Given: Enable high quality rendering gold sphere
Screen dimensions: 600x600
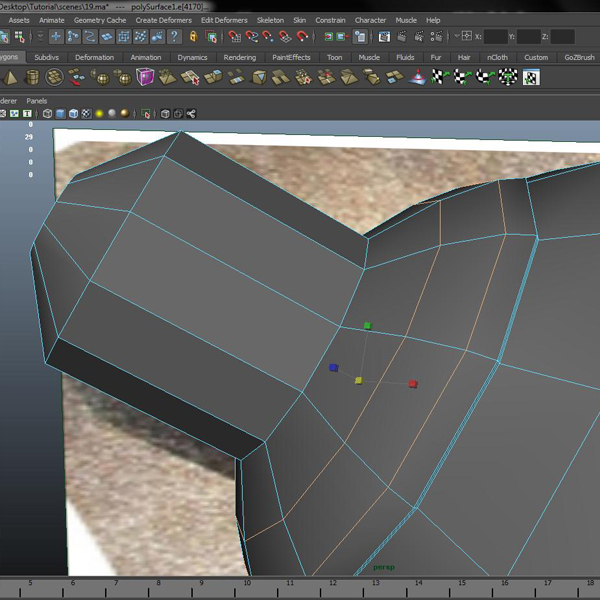Looking at the screenshot, I should [125, 113].
